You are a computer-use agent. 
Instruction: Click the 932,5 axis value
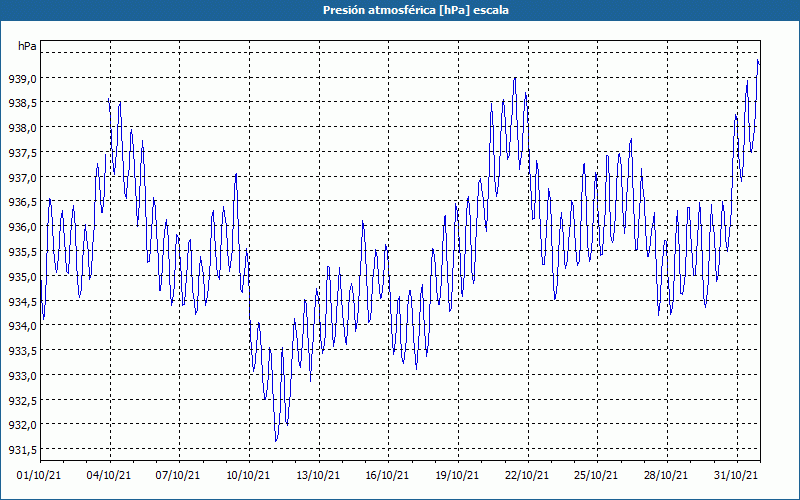[x=22, y=400]
